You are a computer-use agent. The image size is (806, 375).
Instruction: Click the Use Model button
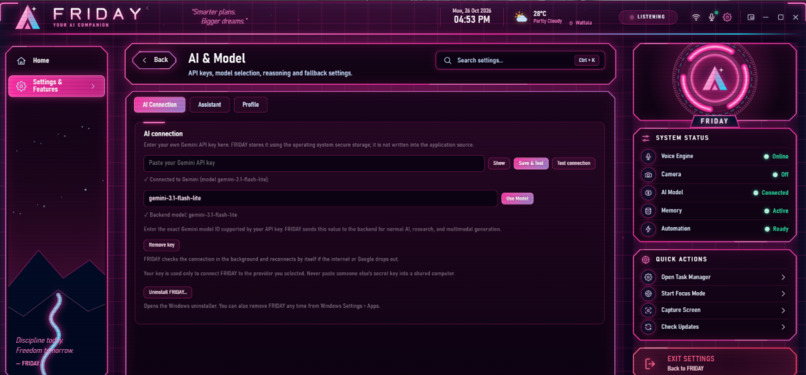point(517,198)
